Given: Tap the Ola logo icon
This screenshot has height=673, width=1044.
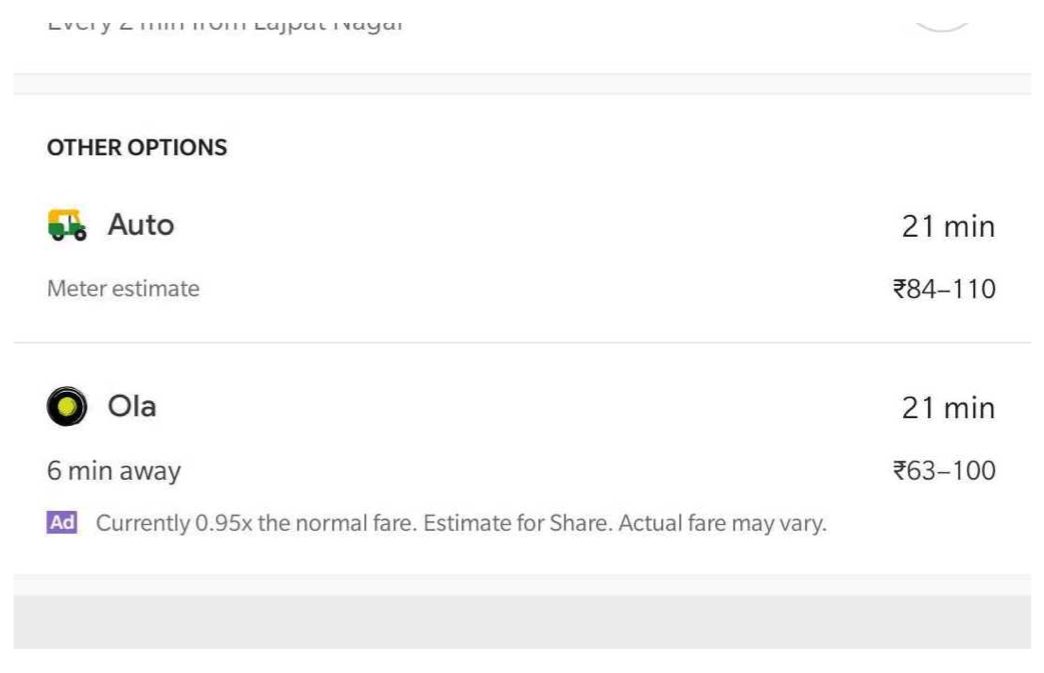Looking at the screenshot, I should click(x=67, y=407).
